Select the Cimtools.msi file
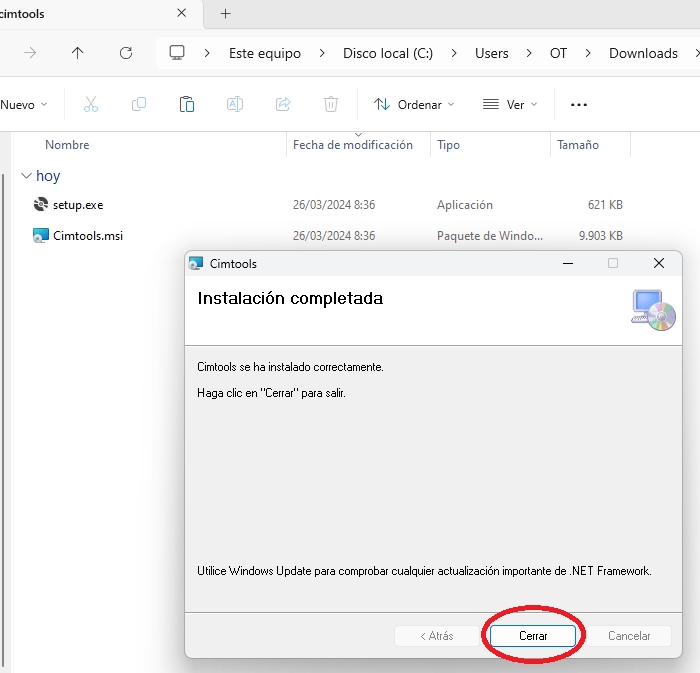 88,236
